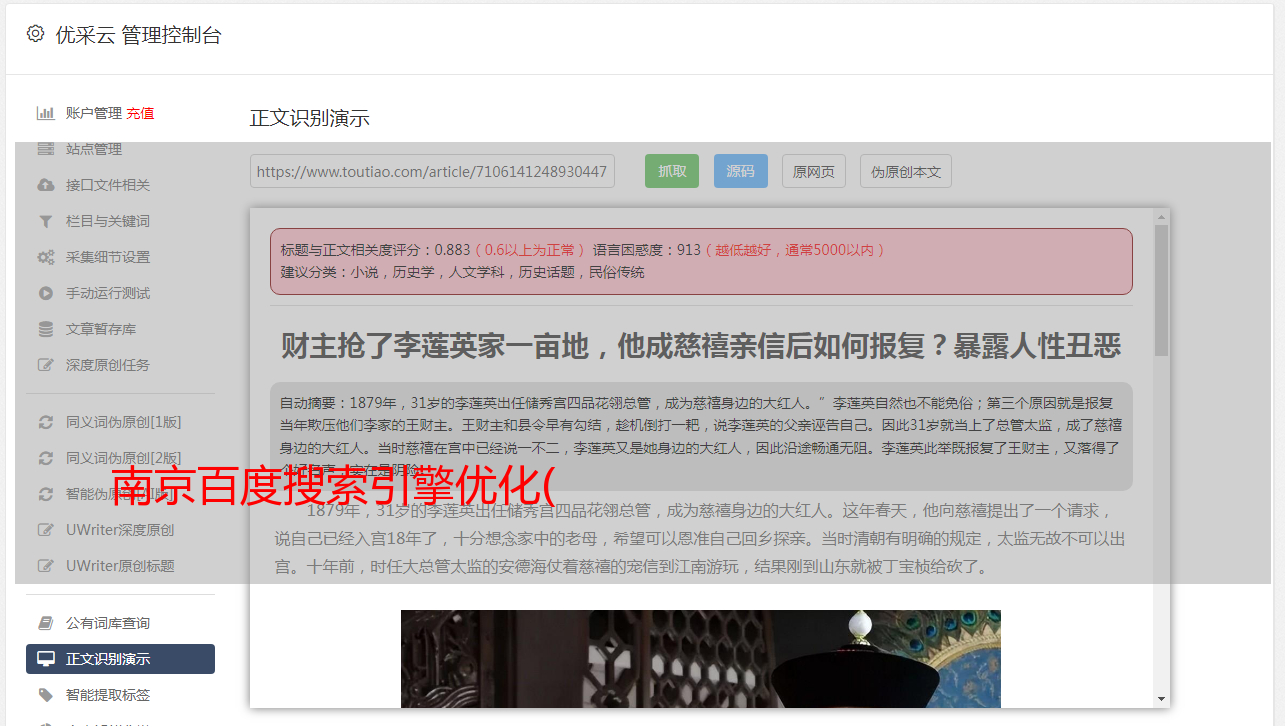Open the 原网页 view button
This screenshot has width=1285, height=726.
pyautogui.click(x=814, y=171)
